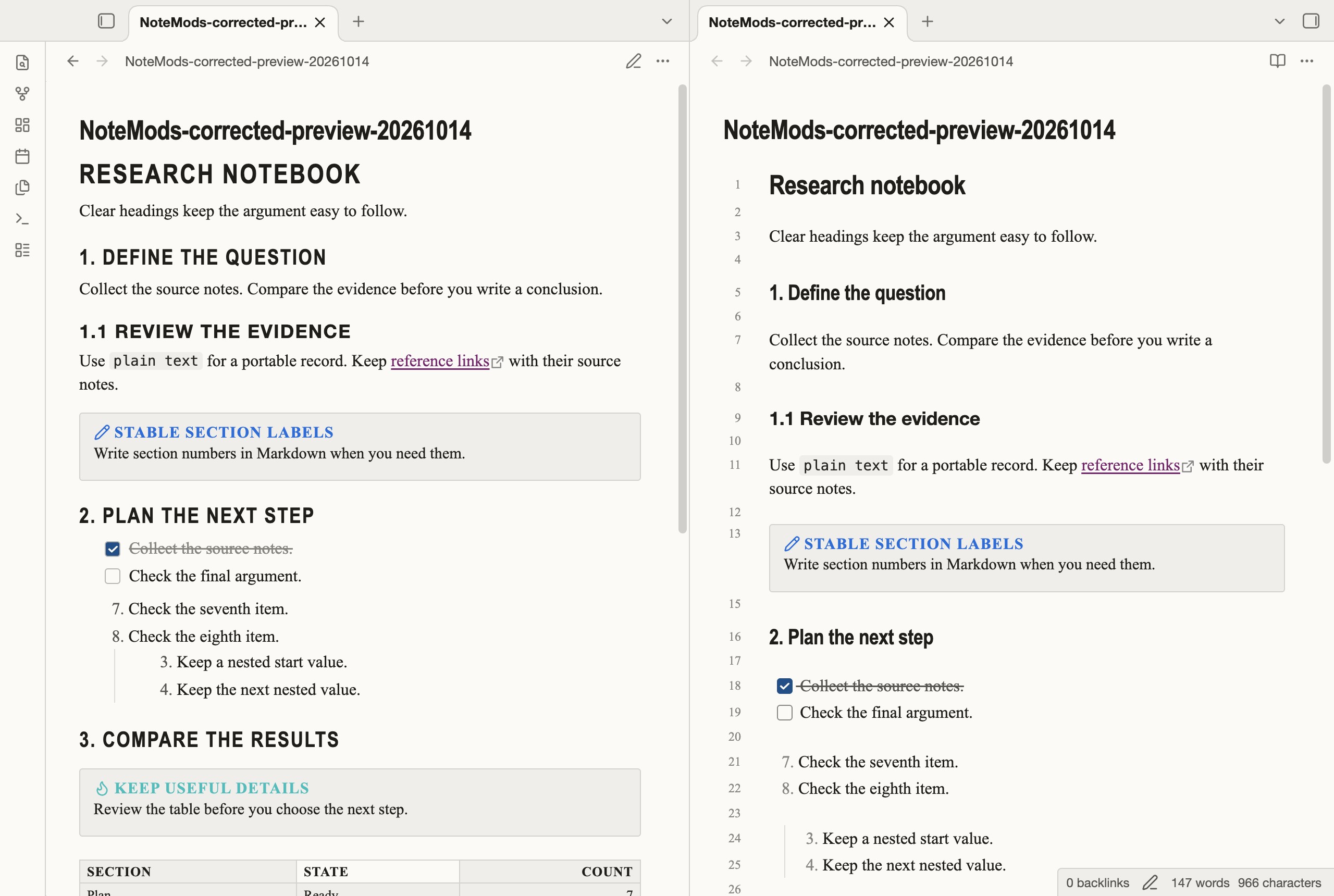Click status bar pencil edit mode icon
This screenshot has width=1334, height=896.
[1150, 882]
